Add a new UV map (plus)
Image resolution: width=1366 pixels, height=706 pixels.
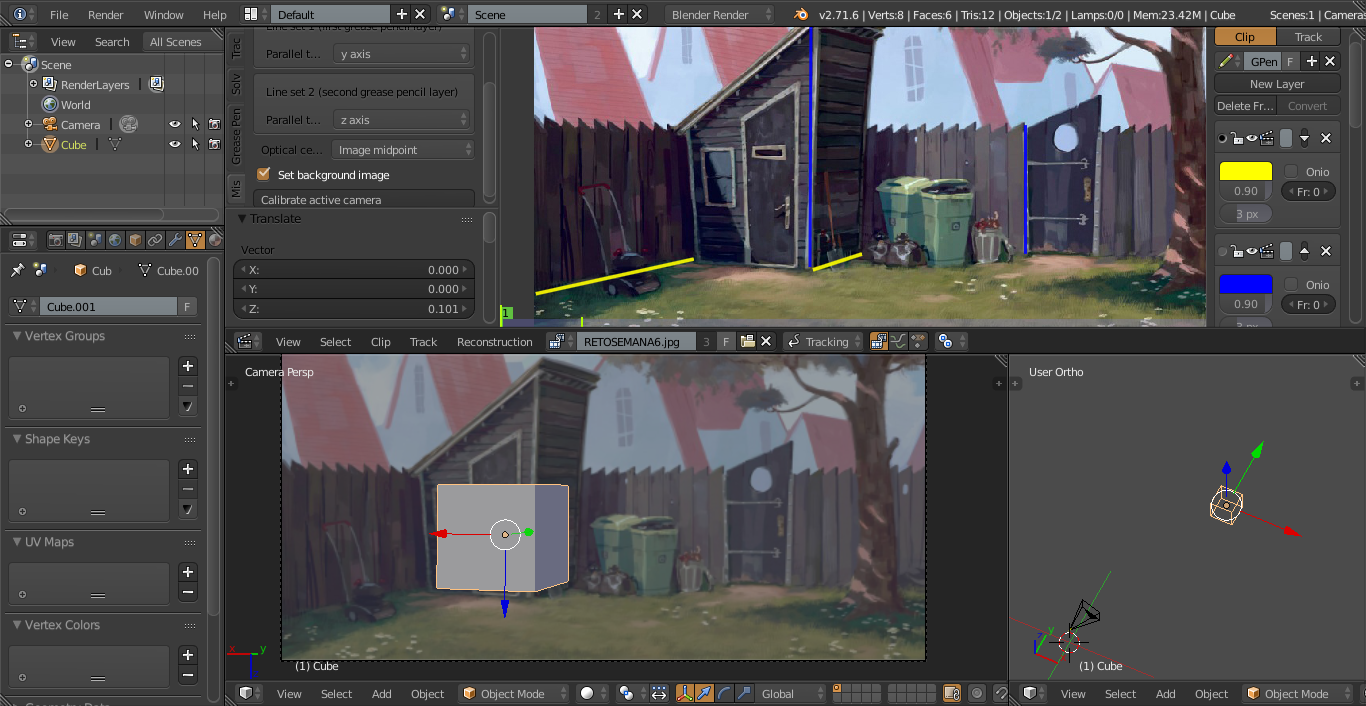(187, 572)
